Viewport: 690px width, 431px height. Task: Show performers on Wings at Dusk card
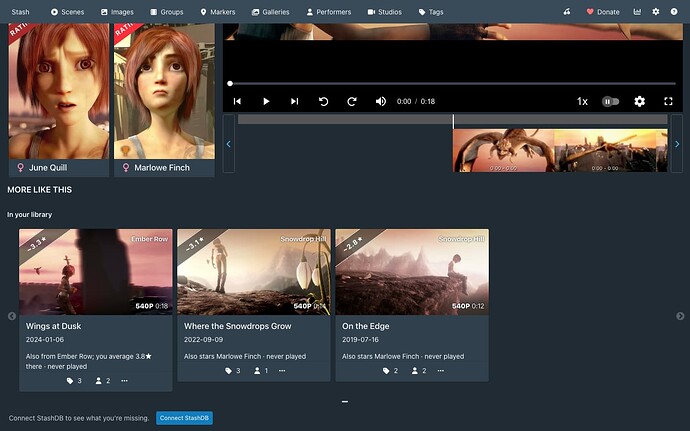click(103, 381)
